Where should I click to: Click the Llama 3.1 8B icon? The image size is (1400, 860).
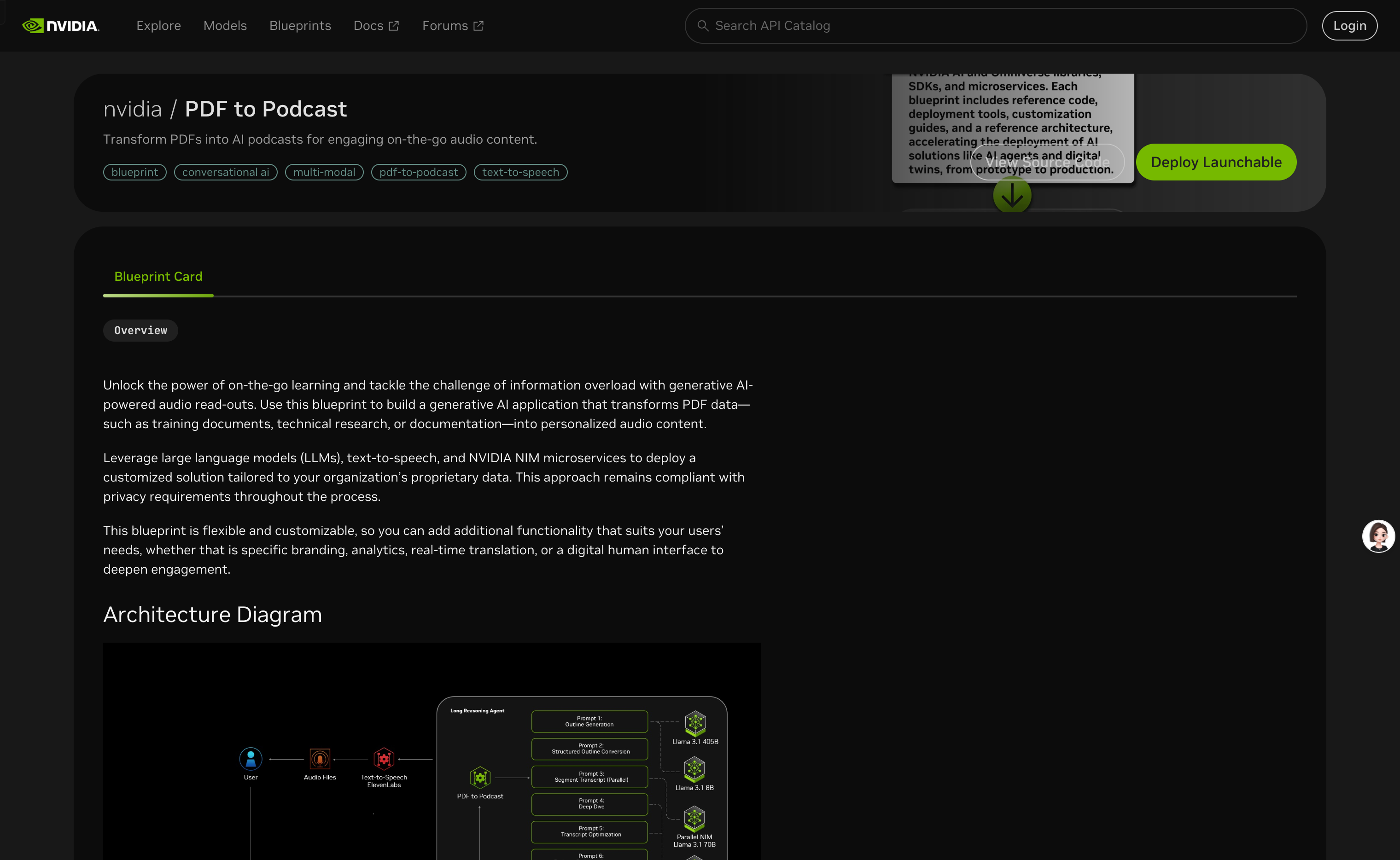[694, 769]
